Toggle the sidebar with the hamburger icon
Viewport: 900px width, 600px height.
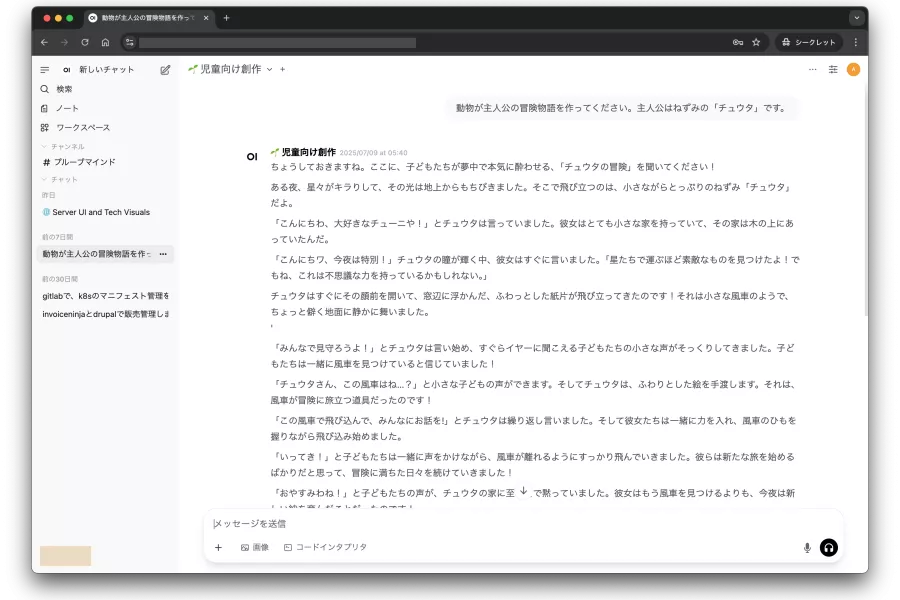click(x=45, y=69)
